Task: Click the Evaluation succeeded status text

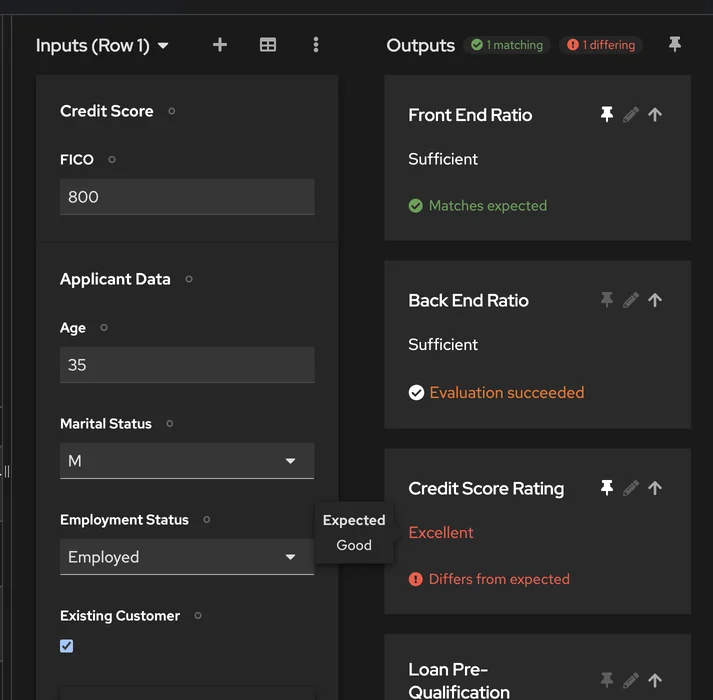Action: [x=507, y=393]
